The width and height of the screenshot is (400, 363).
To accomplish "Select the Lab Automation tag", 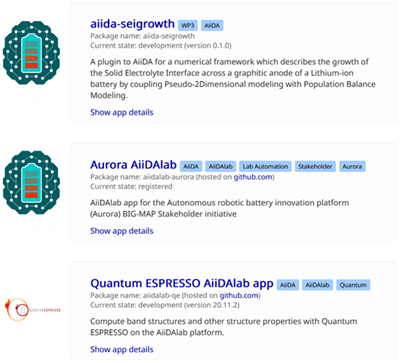I will (x=265, y=166).
